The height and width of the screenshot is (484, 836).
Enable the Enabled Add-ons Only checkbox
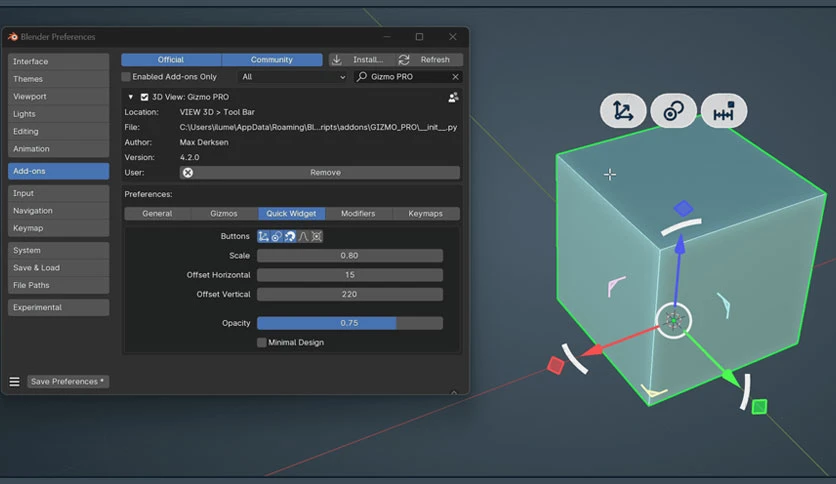coord(126,77)
